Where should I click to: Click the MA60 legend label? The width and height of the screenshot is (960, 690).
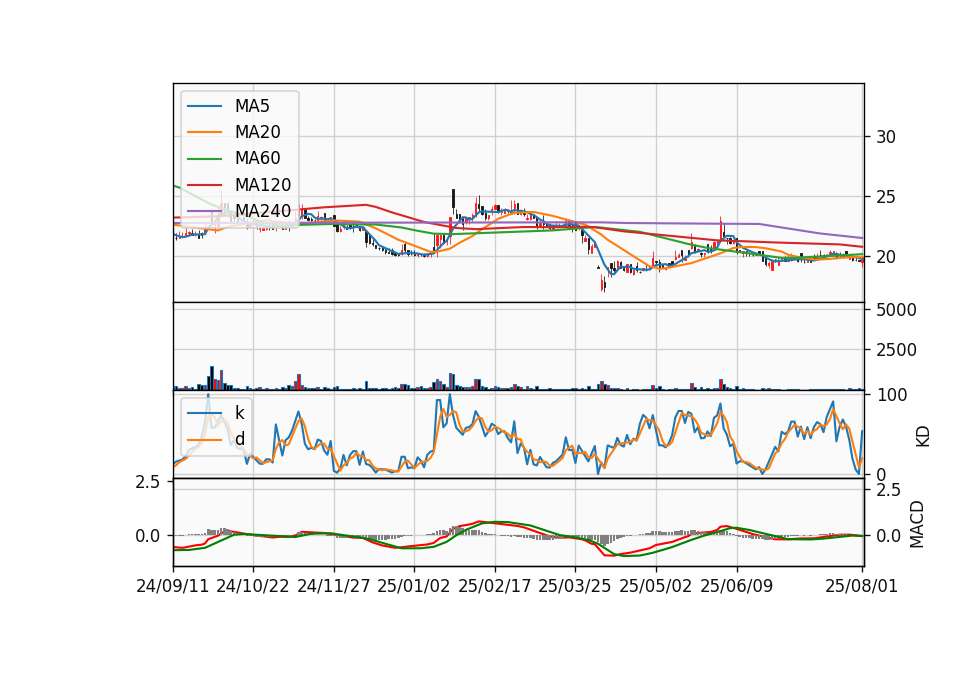[x=257, y=159]
